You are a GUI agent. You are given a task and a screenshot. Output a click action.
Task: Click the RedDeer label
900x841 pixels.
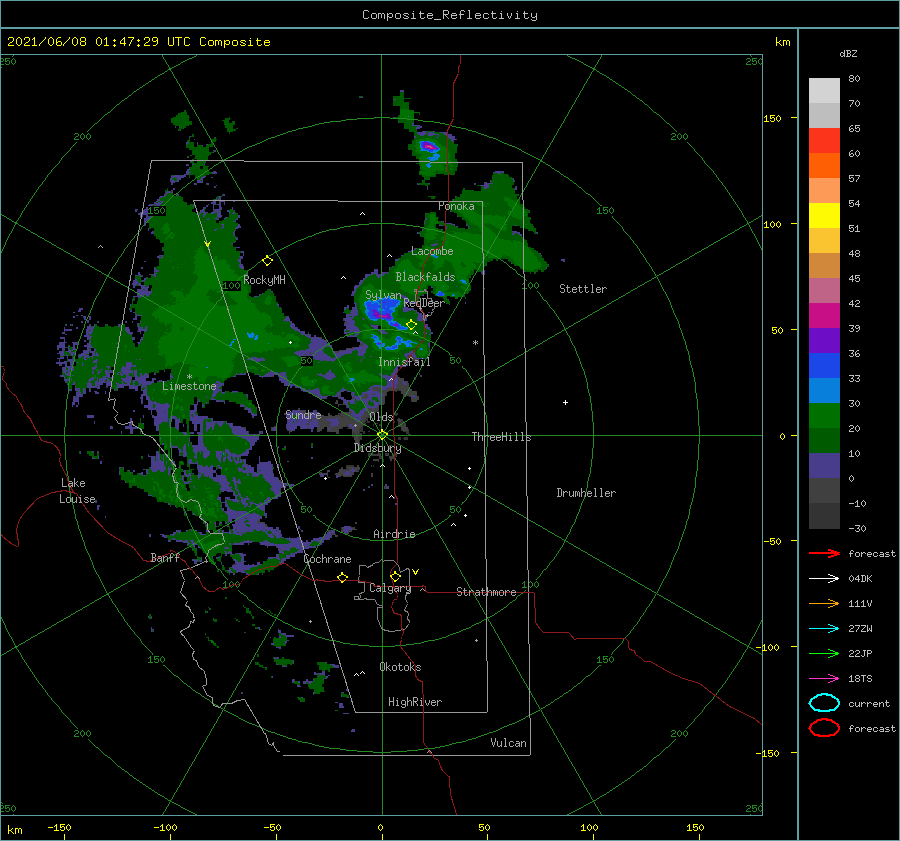pos(424,303)
